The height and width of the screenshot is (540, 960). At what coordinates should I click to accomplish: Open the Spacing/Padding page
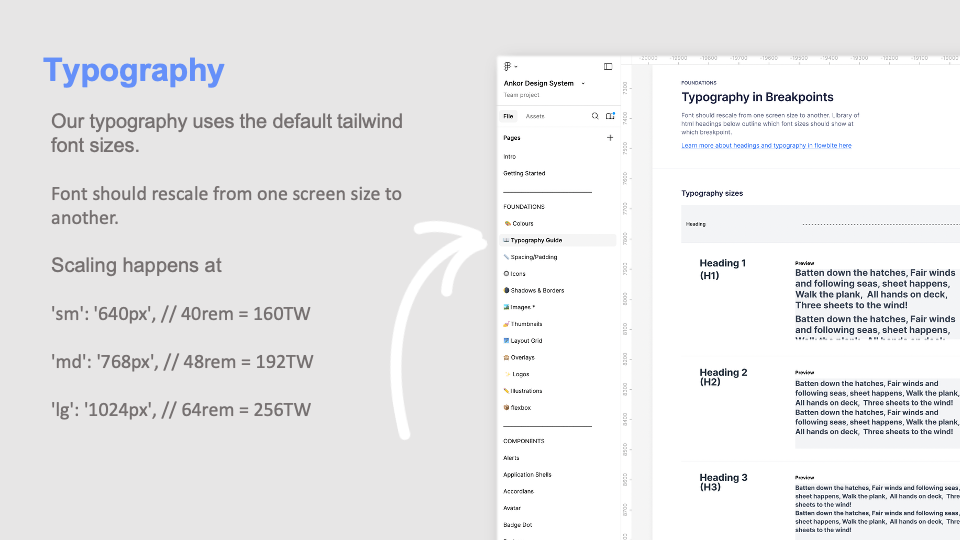533,257
